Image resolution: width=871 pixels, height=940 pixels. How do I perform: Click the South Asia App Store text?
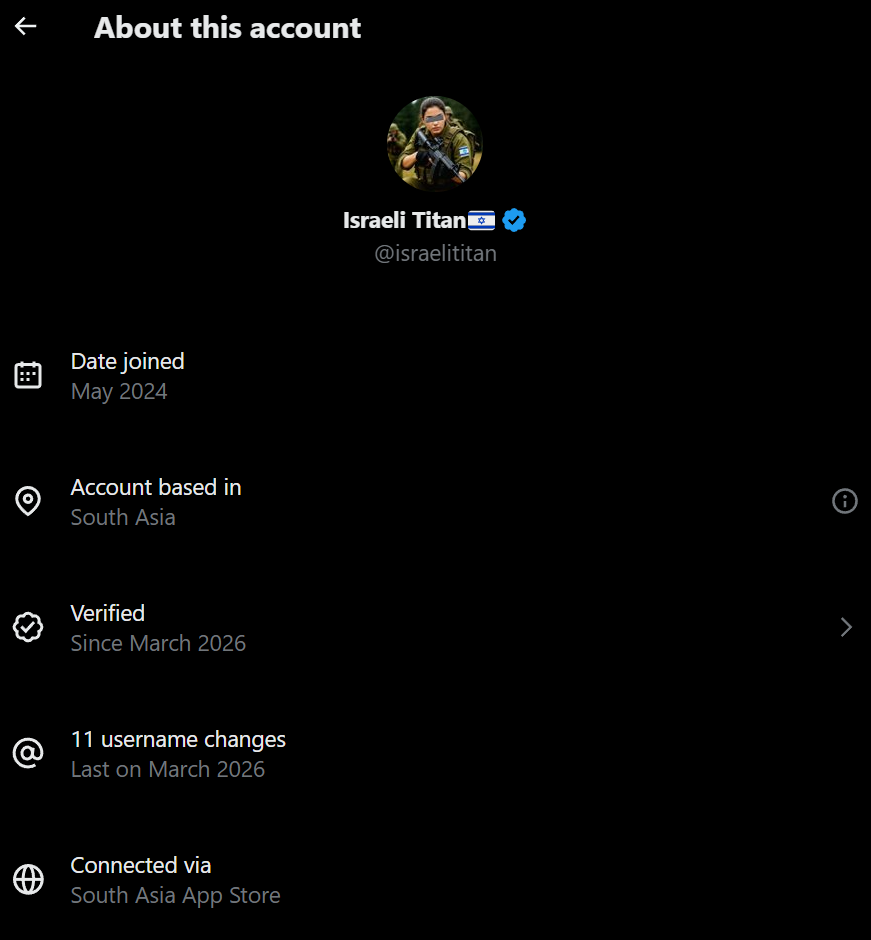pyautogui.click(x=175, y=895)
